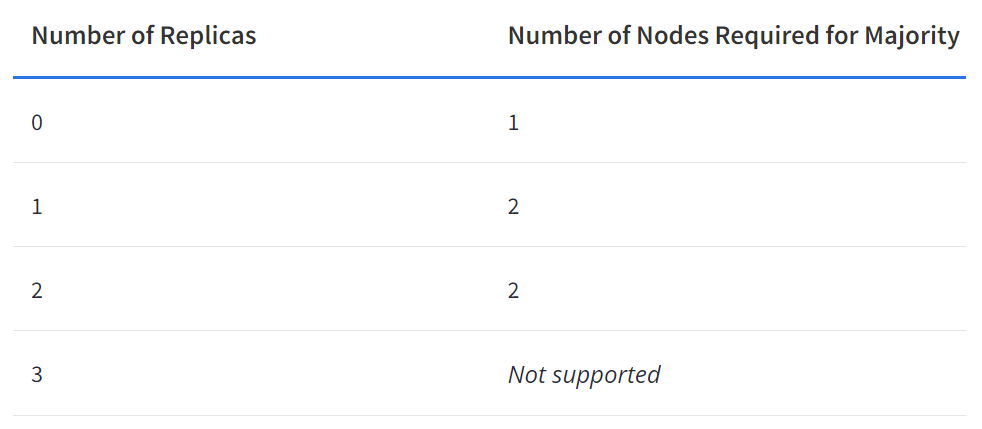Screen dimensions: 982x429
Task: Click the "Number of Nodes Required for Majority" header
Action: 733,36
